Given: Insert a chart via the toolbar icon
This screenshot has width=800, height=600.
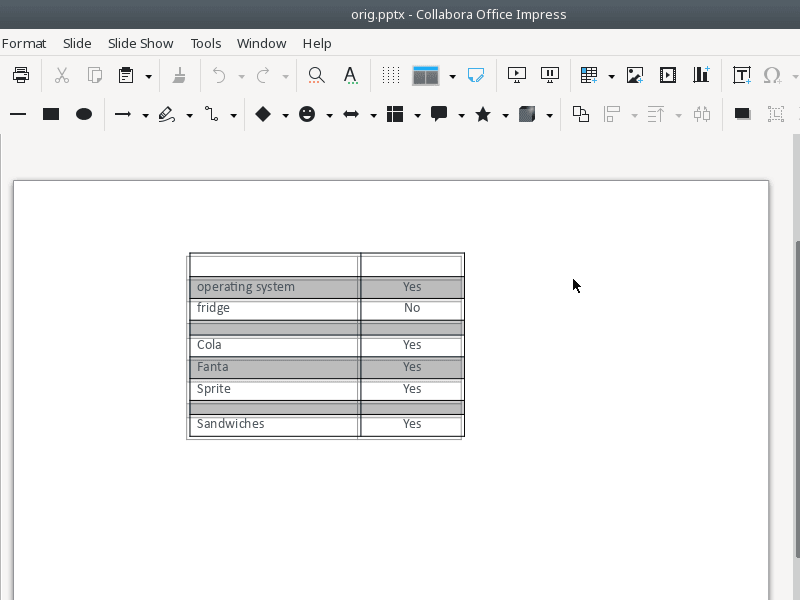Looking at the screenshot, I should click(700, 74).
